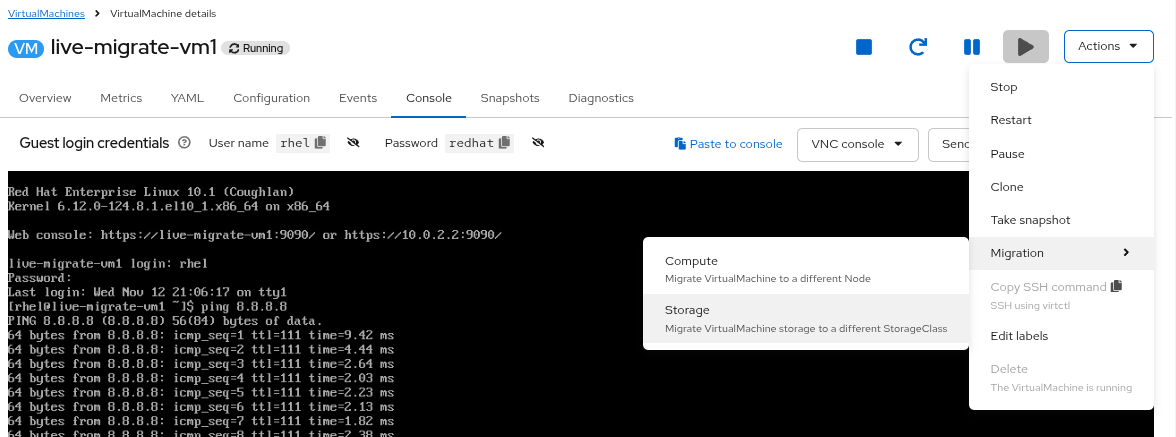Click the Start VM play icon
This screenshot has height=437, width=1176.
click(1025, 47)
